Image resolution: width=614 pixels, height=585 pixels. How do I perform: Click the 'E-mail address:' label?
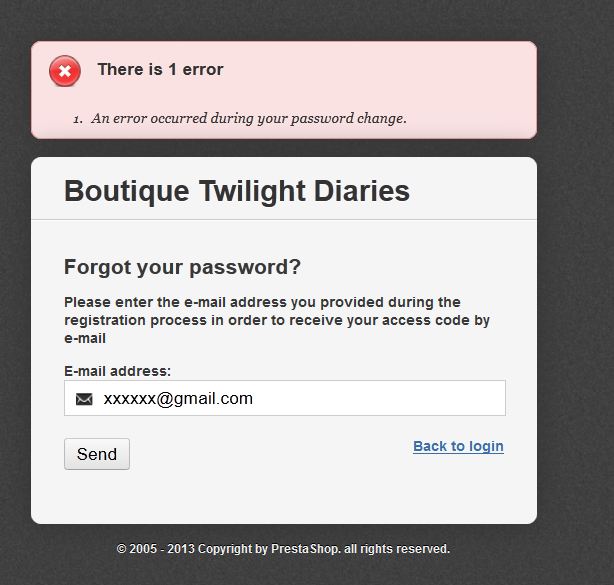(117, 371)
